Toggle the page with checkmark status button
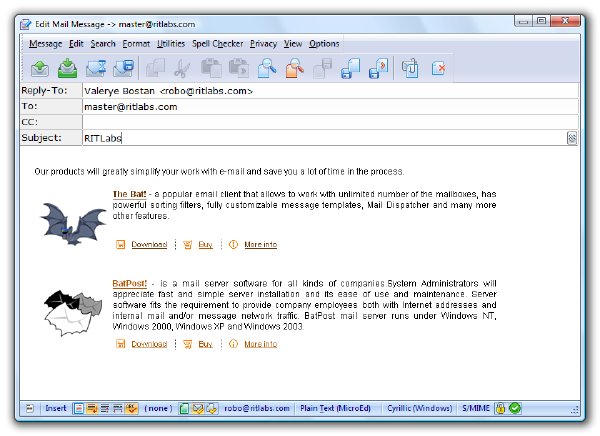Viewport: 600px width, 436px height. tap(211, 408)
